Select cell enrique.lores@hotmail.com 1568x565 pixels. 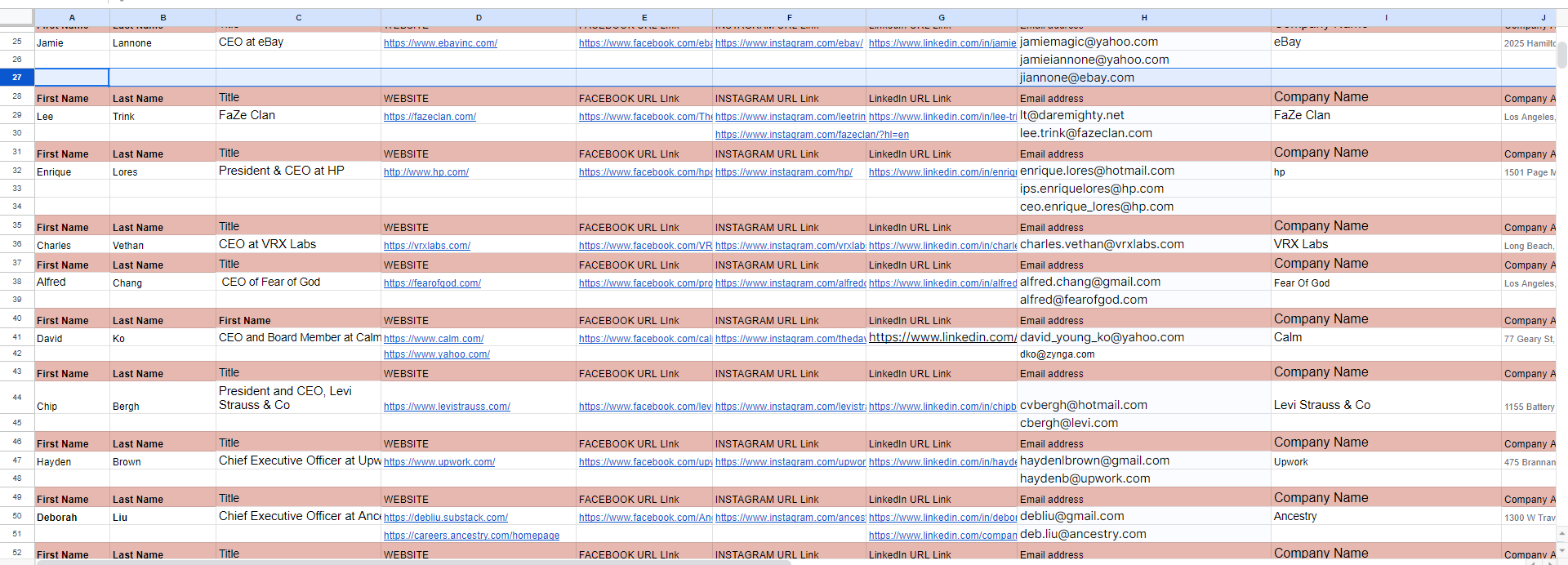coord(1144,171)
